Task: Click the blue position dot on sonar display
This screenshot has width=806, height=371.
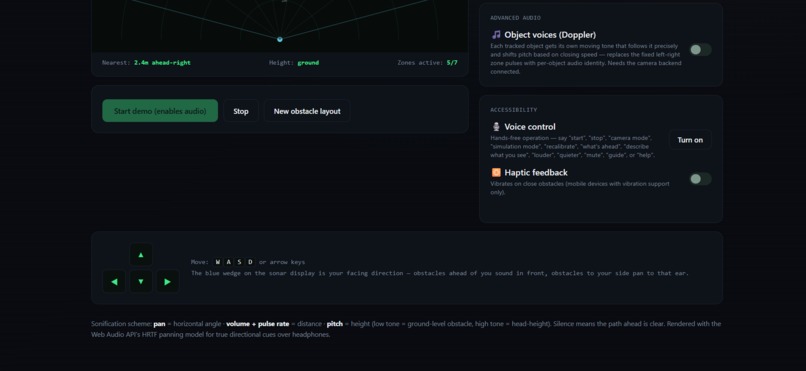Action: 280,40
